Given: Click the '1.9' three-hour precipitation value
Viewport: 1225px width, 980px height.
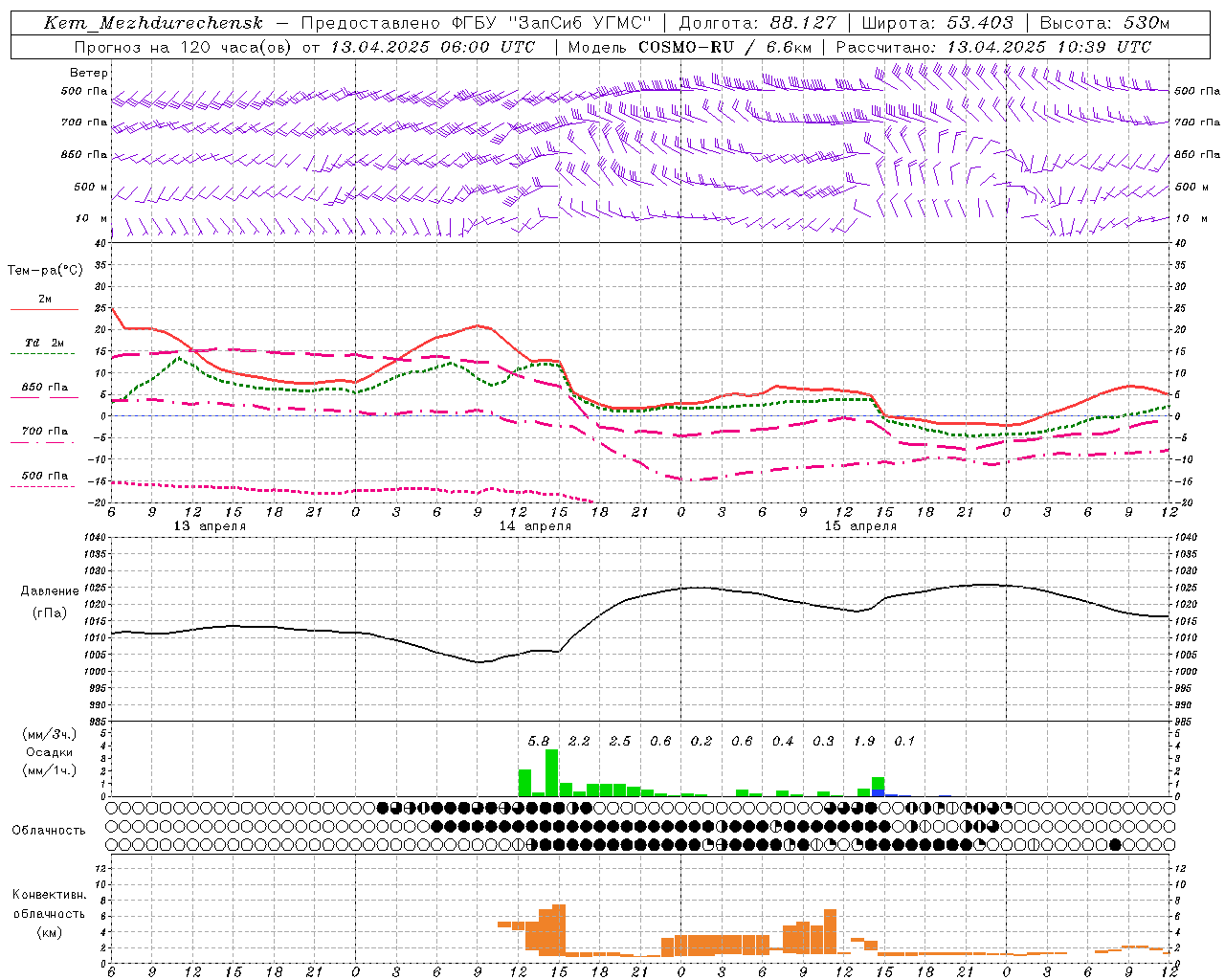Looking at the screenshot, I should (x=864, y=741).
